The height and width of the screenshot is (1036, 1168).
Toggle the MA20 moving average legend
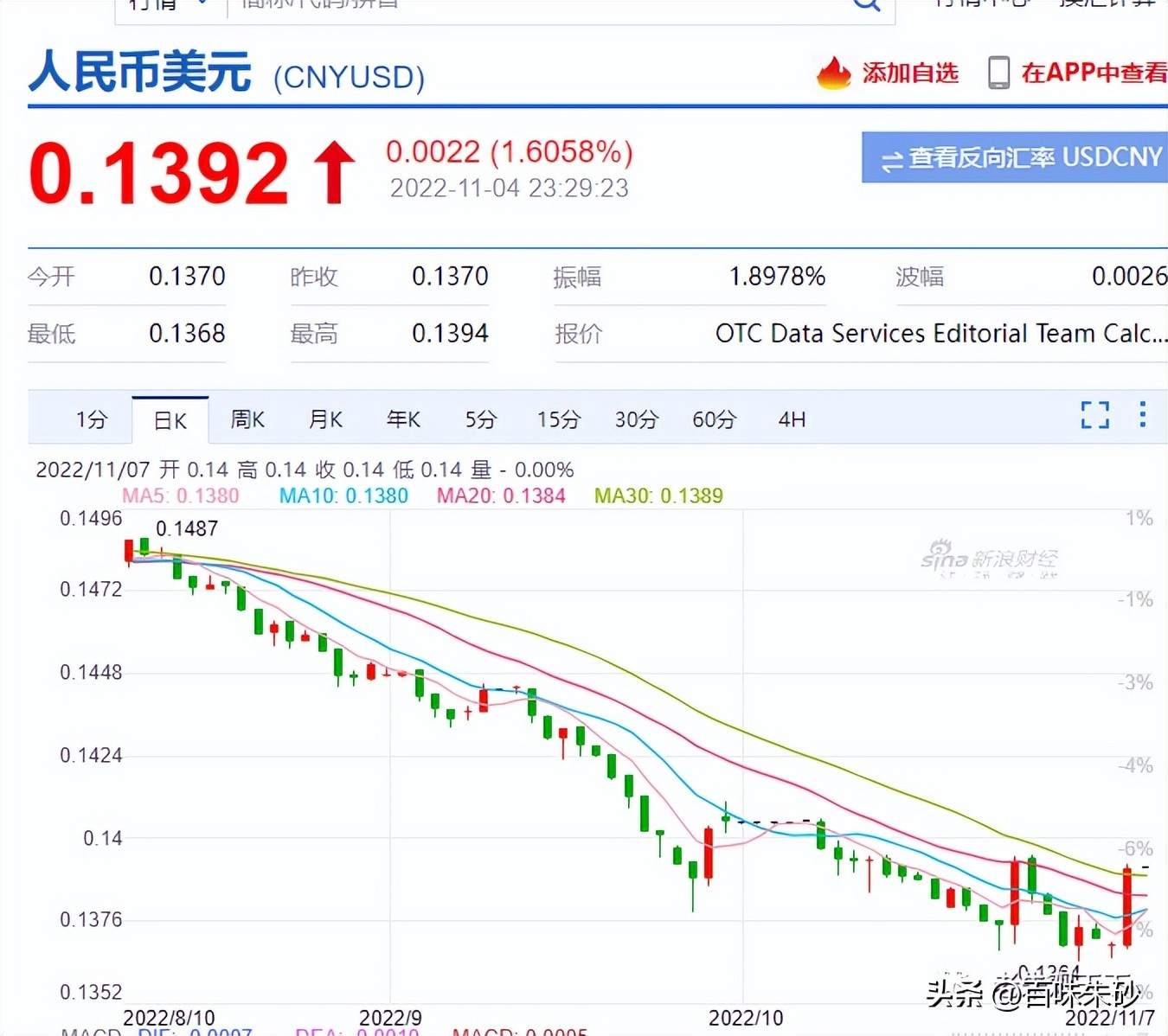[x=501, y=496]
